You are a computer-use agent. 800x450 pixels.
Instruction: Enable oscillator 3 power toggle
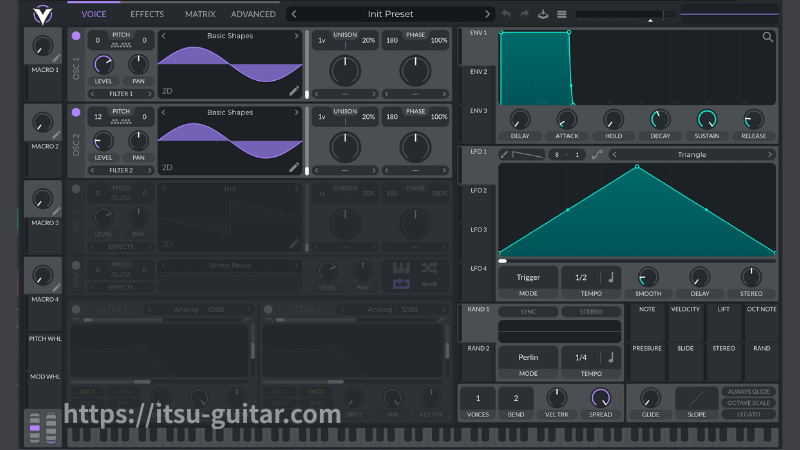pos(76,189)
